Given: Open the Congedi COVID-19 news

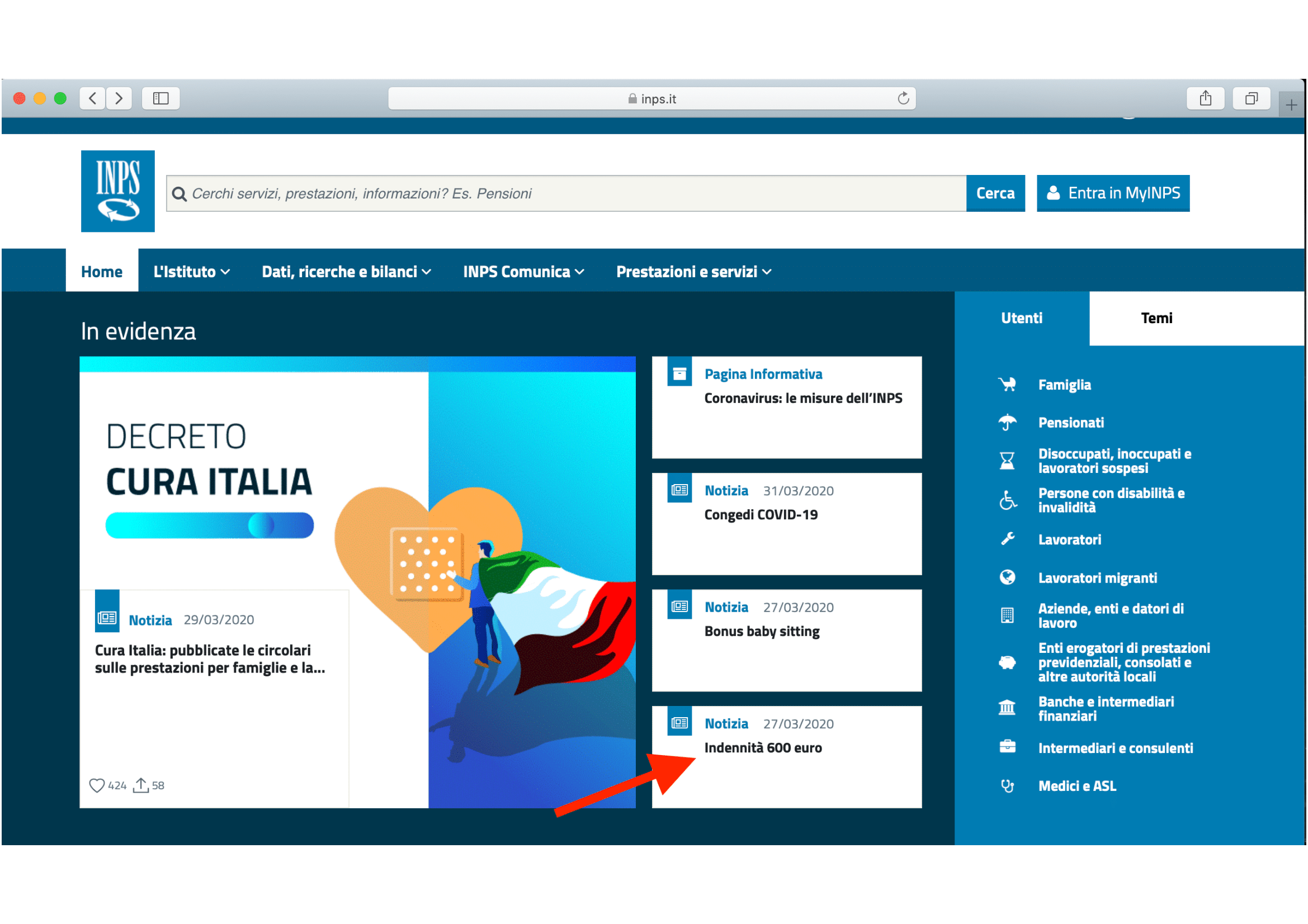Looking at the screenshot, I should [761, 515].
